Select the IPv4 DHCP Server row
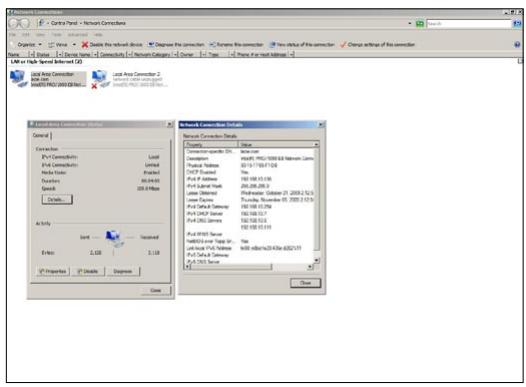Image resolution: width=526 pixels, height=387 pixels. click(249, 214)
